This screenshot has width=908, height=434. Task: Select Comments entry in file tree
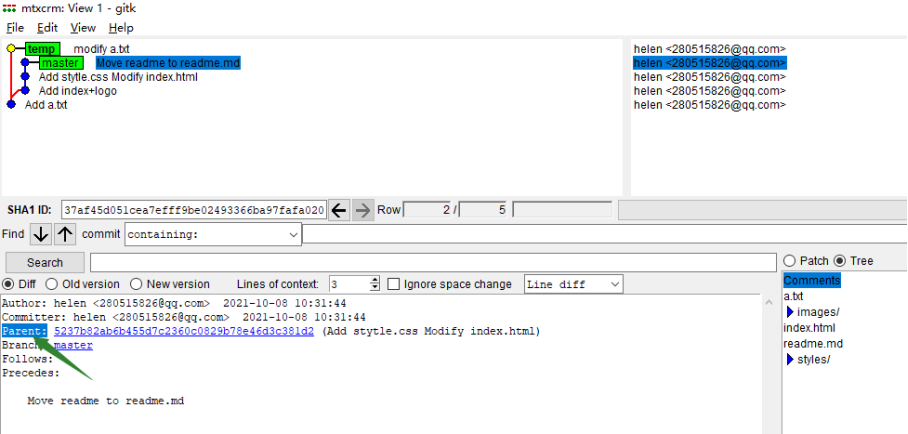812,280
